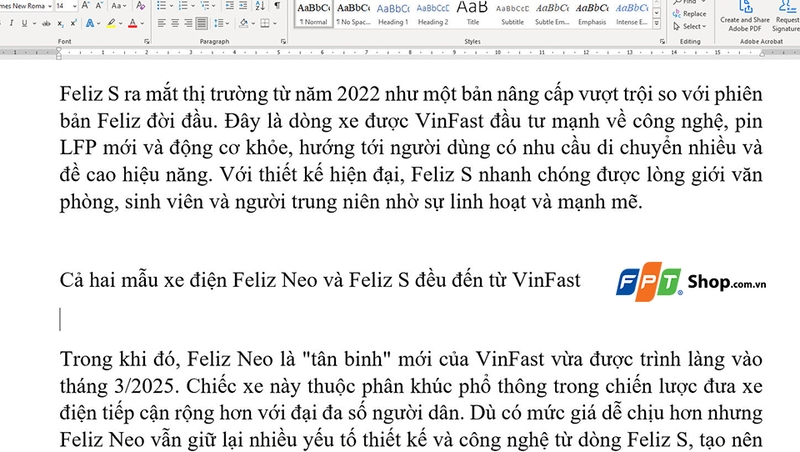Expand the full styles gallery
The height and width of the screenshot is (452, 800).
click(x=657, y=23)
